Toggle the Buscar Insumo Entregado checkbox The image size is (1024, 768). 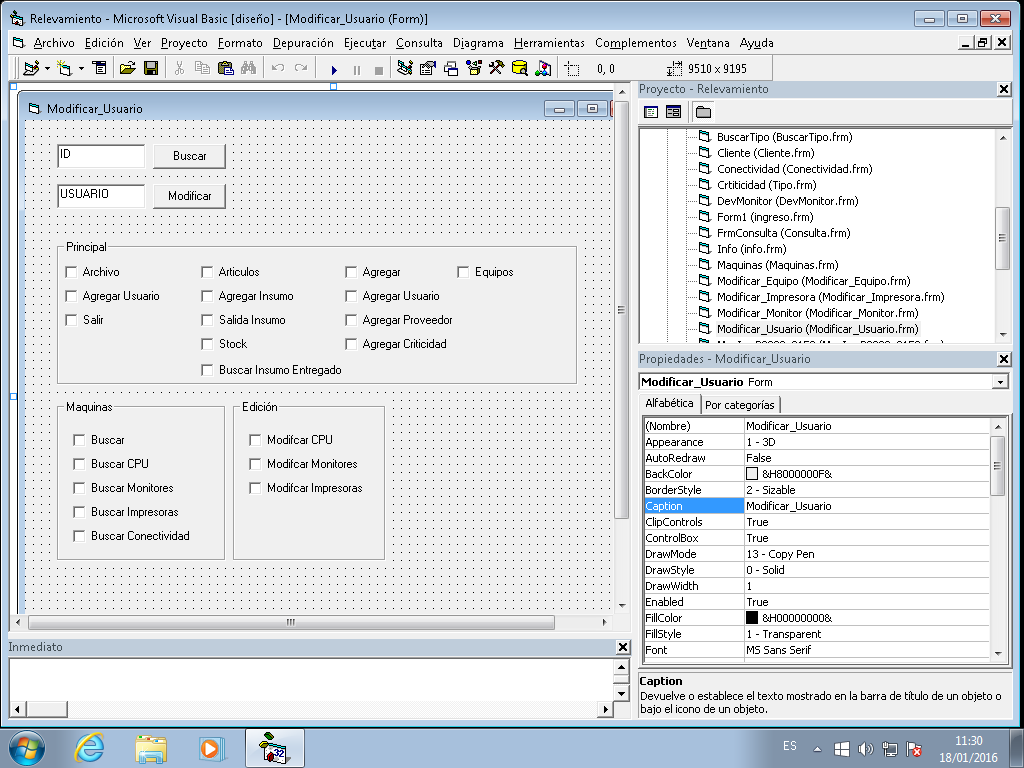207,370
